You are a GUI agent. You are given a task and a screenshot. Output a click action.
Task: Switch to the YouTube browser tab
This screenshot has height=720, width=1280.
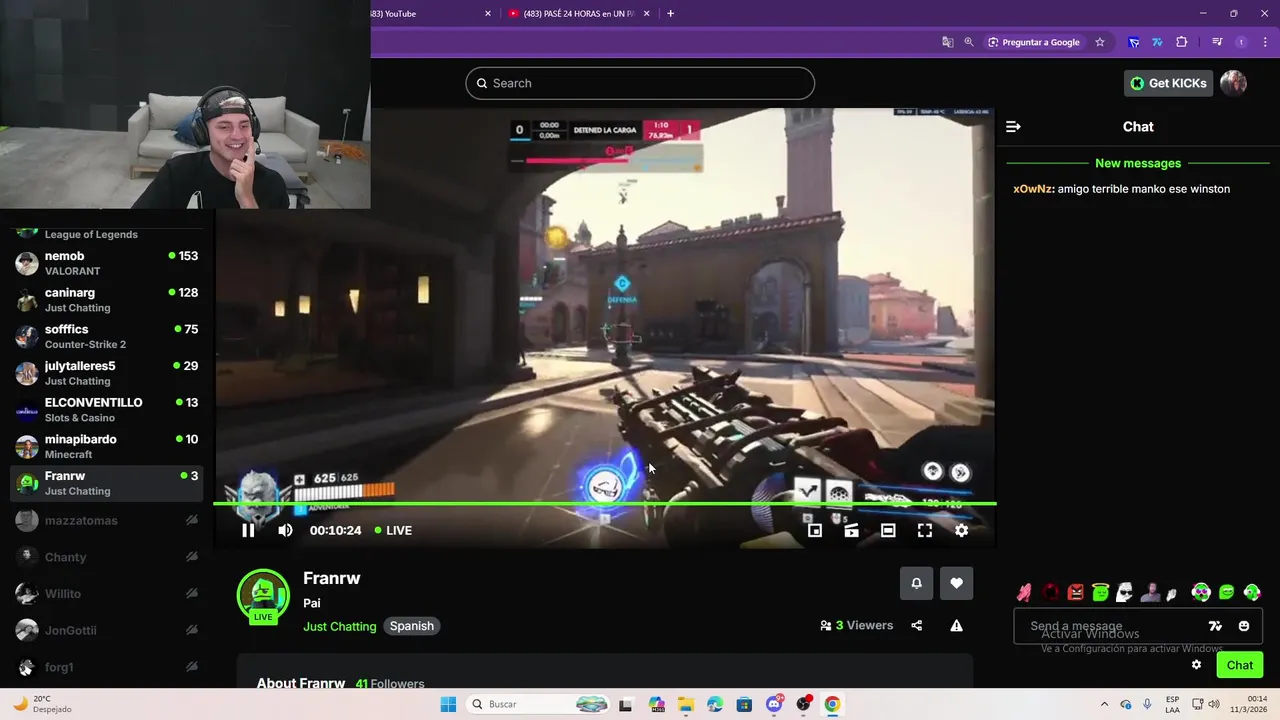432,13
